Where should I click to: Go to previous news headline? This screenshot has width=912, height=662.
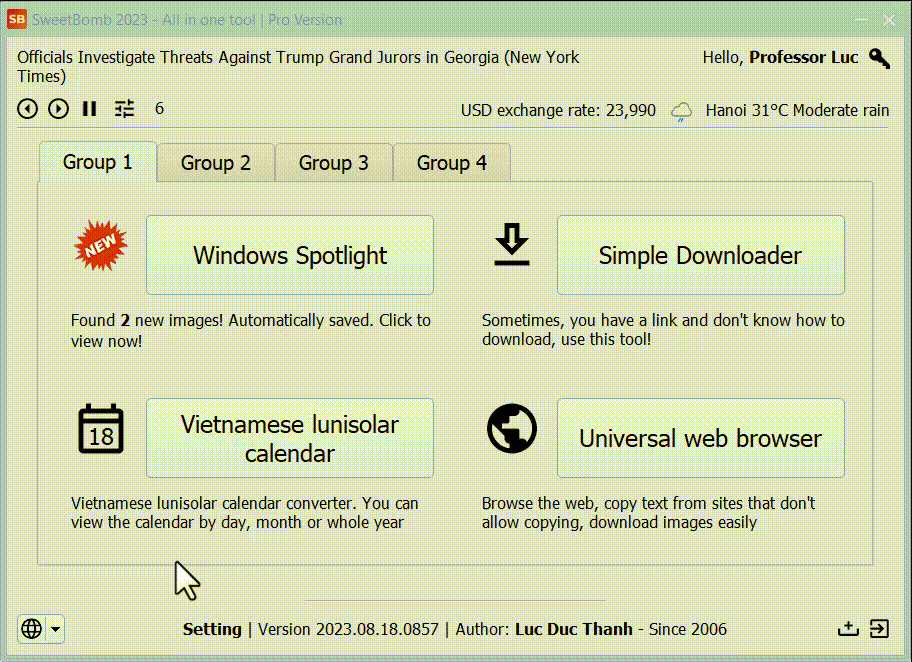click(x=27, y=109)
